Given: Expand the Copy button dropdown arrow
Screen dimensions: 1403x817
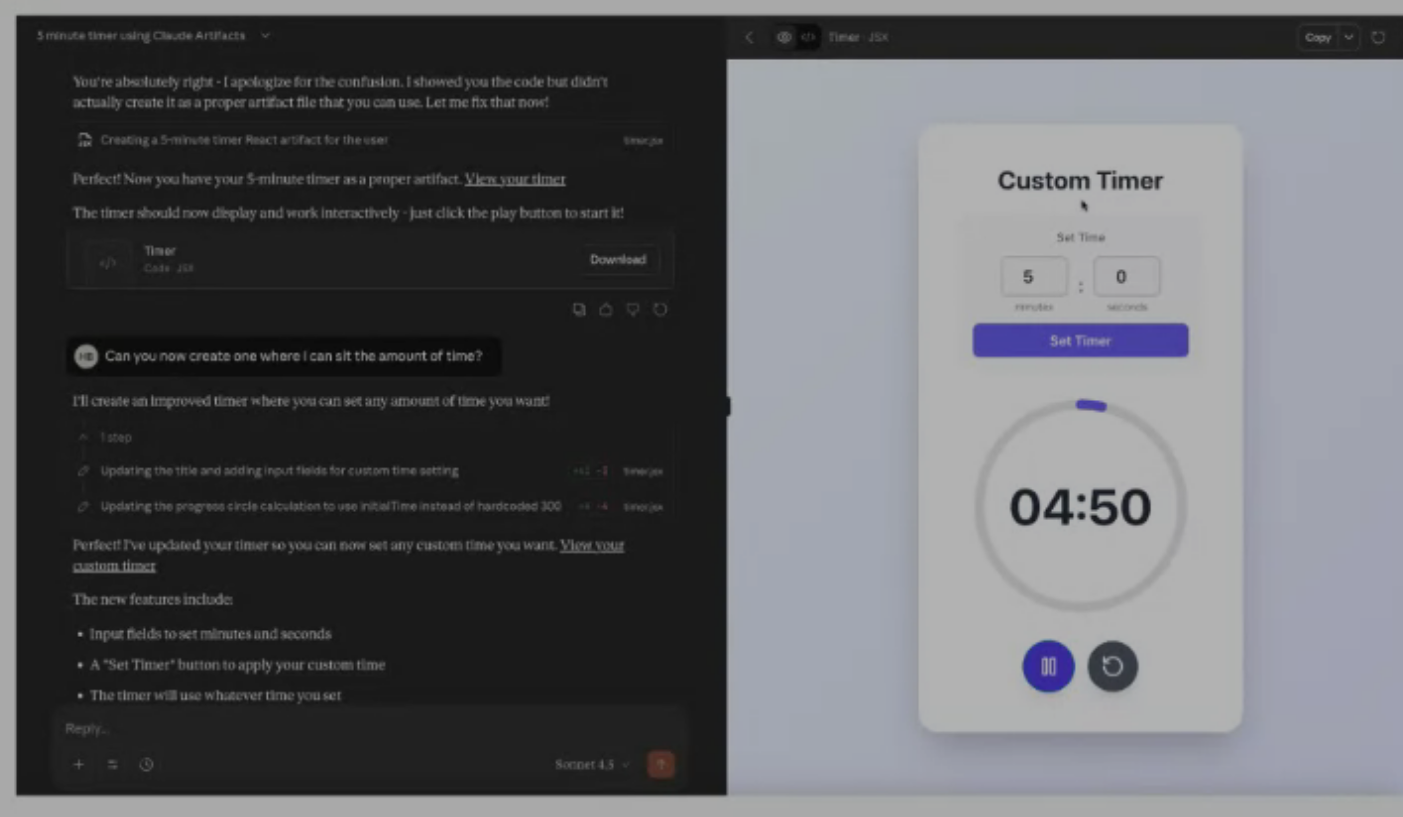Looking at the screenshot, I should pos(1349,37).
